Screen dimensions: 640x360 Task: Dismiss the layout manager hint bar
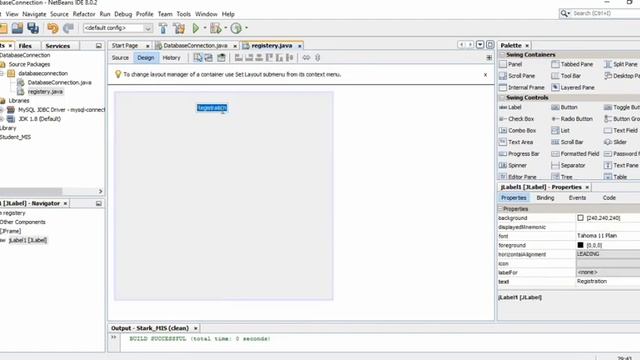pos(485,75)
